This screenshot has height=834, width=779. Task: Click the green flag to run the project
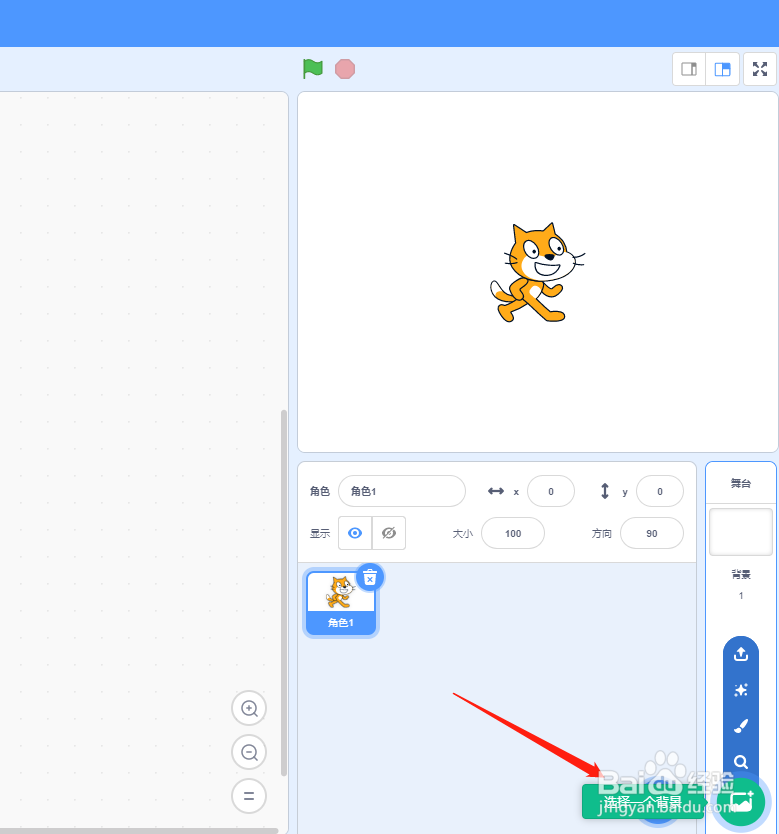[313, 69]
